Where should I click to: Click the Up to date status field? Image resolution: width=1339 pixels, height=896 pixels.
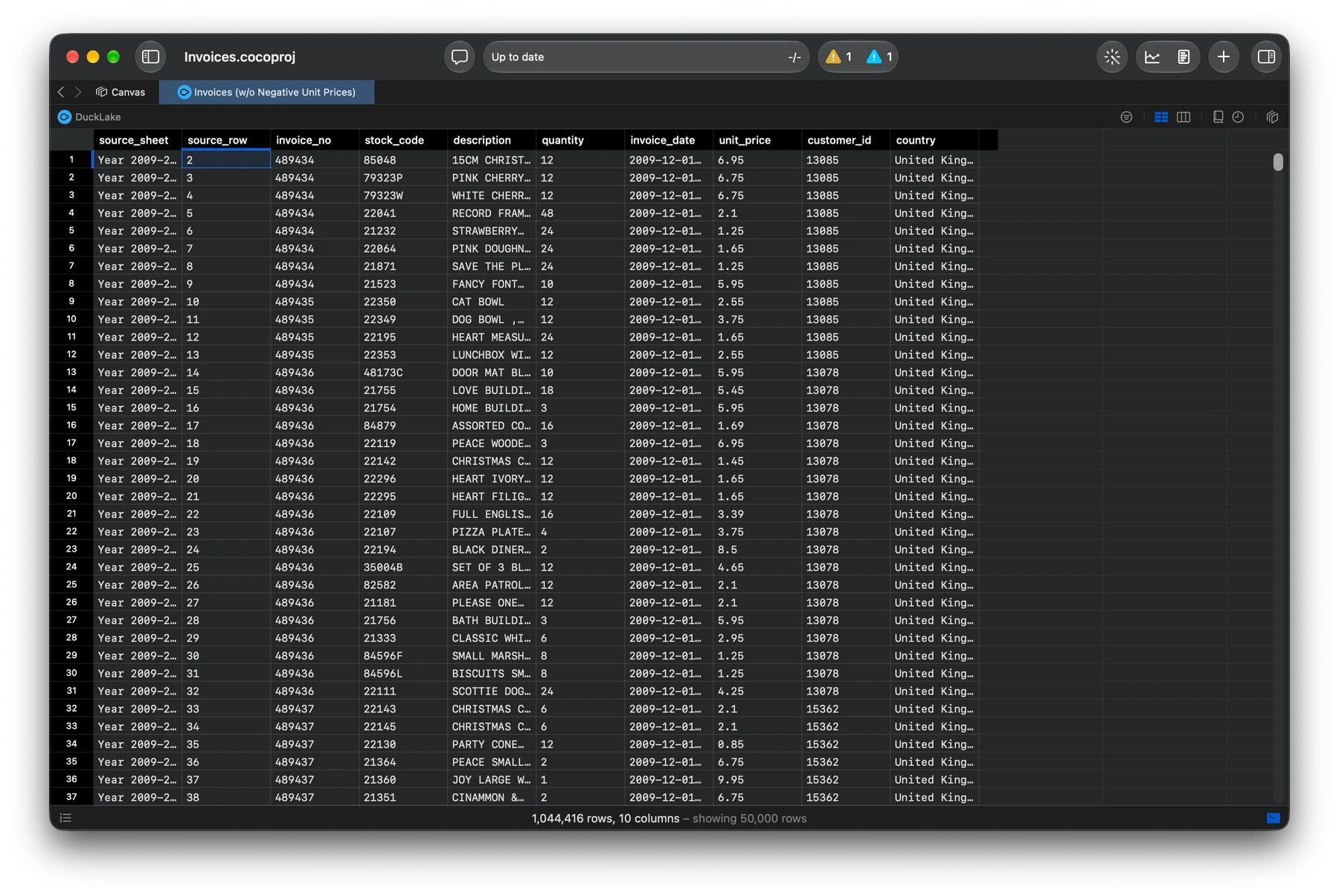click(x=646, y=57)
